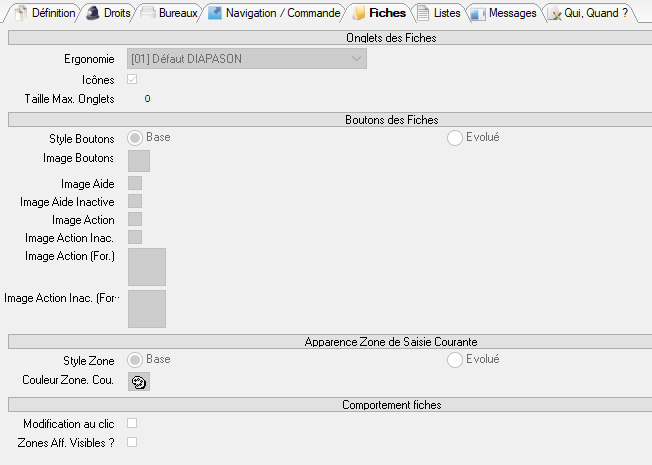Enable Modification au clic checkbox
The width and height of the screenshot is (652, 465).
coord(132,424)
